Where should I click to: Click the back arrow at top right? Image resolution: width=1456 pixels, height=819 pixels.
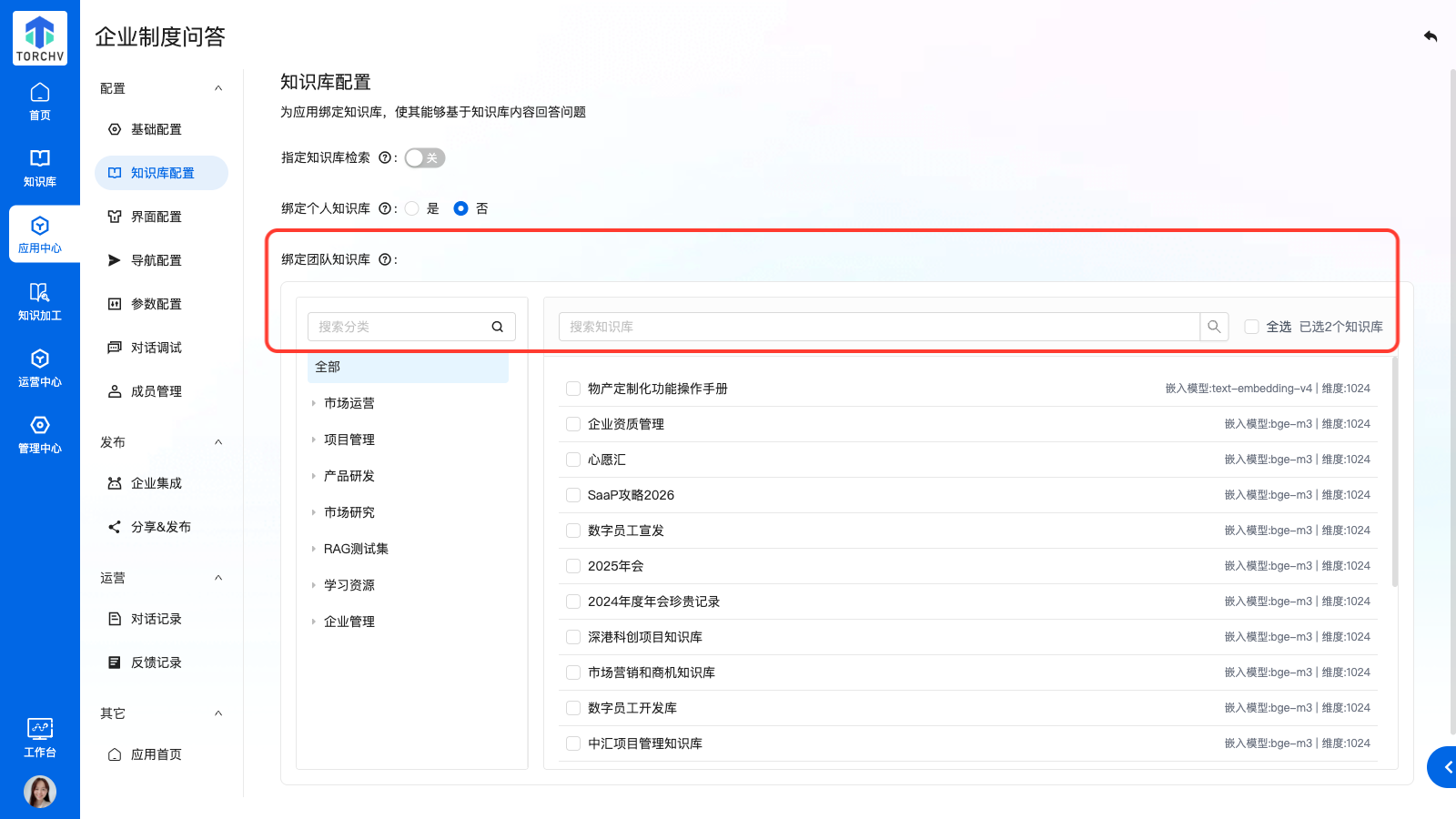(1431, 36)
